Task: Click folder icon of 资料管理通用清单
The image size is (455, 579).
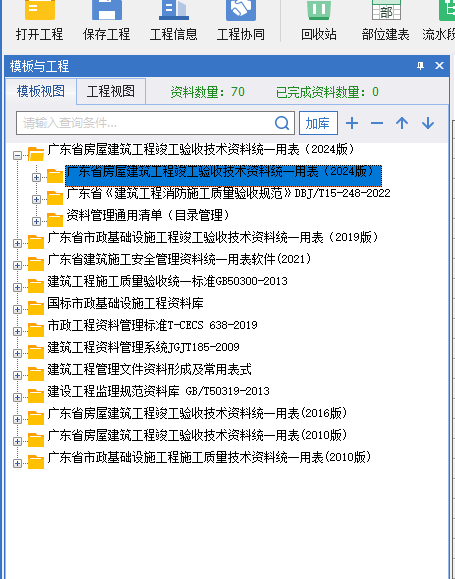Action: 55,220
